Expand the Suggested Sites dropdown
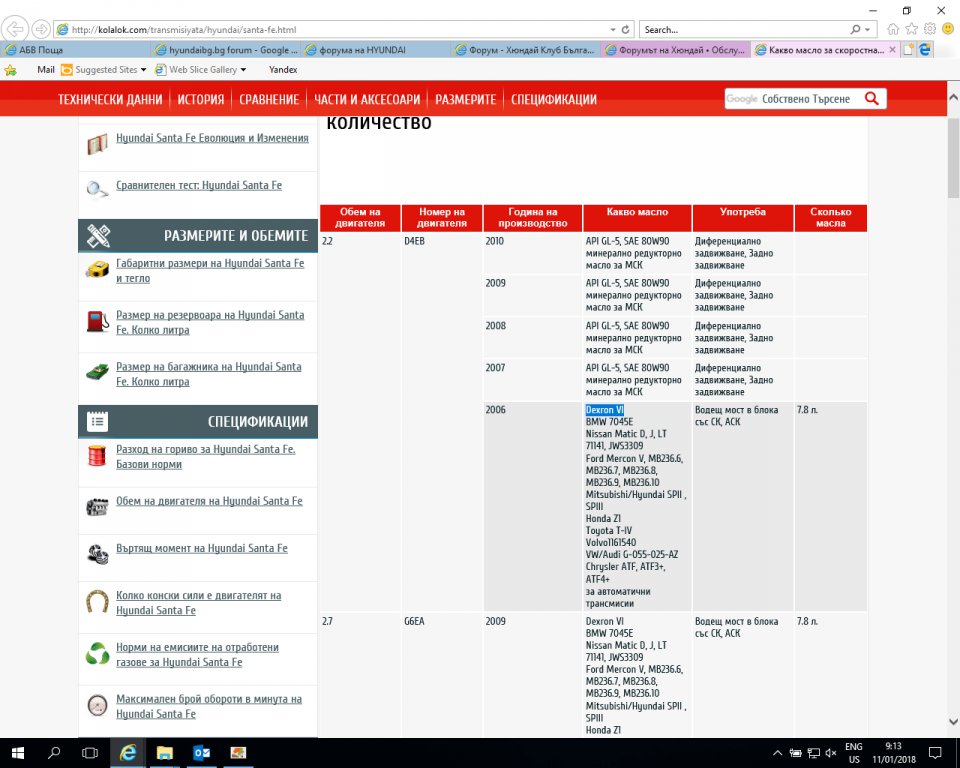Screen dimensions: 960x768 click(144, 70)
